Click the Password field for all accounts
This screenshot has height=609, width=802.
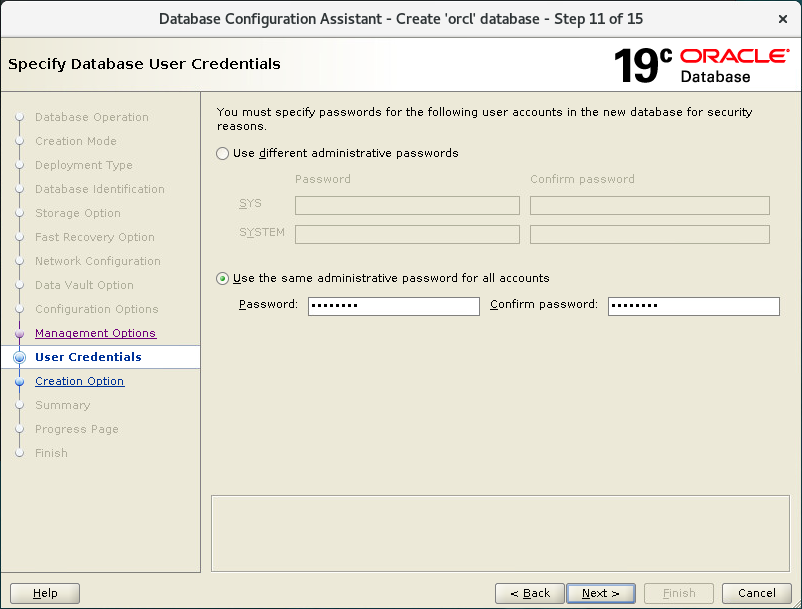393,306
